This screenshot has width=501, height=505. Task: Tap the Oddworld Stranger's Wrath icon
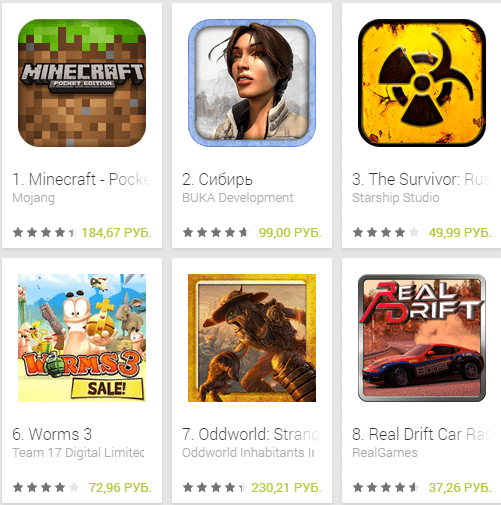click(x=252, y=338)
